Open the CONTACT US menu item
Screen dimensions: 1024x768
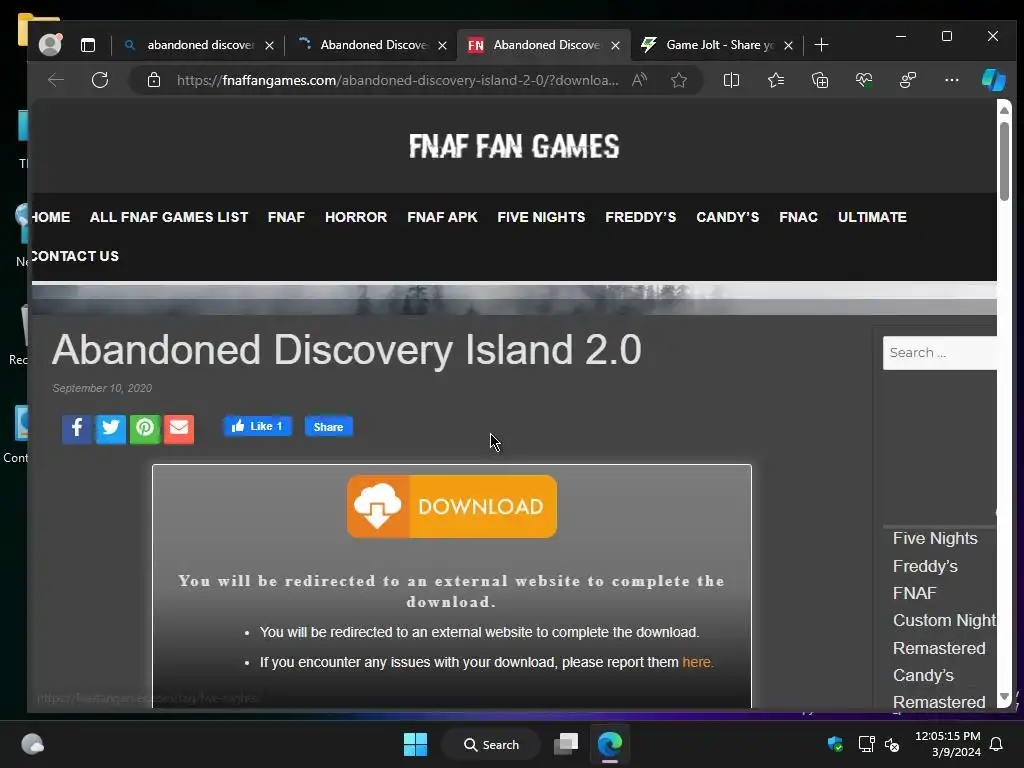[x=75, y=256]
